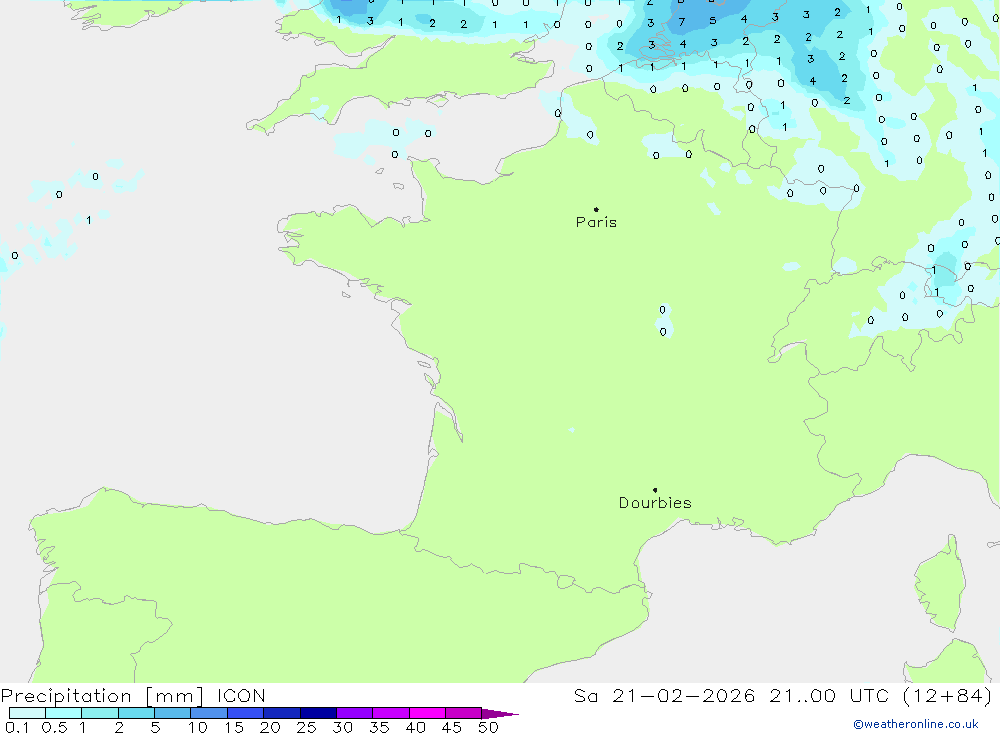Select the 0.5–1 mm legend swatch
1000x733 pixels.
click(64, 713)
